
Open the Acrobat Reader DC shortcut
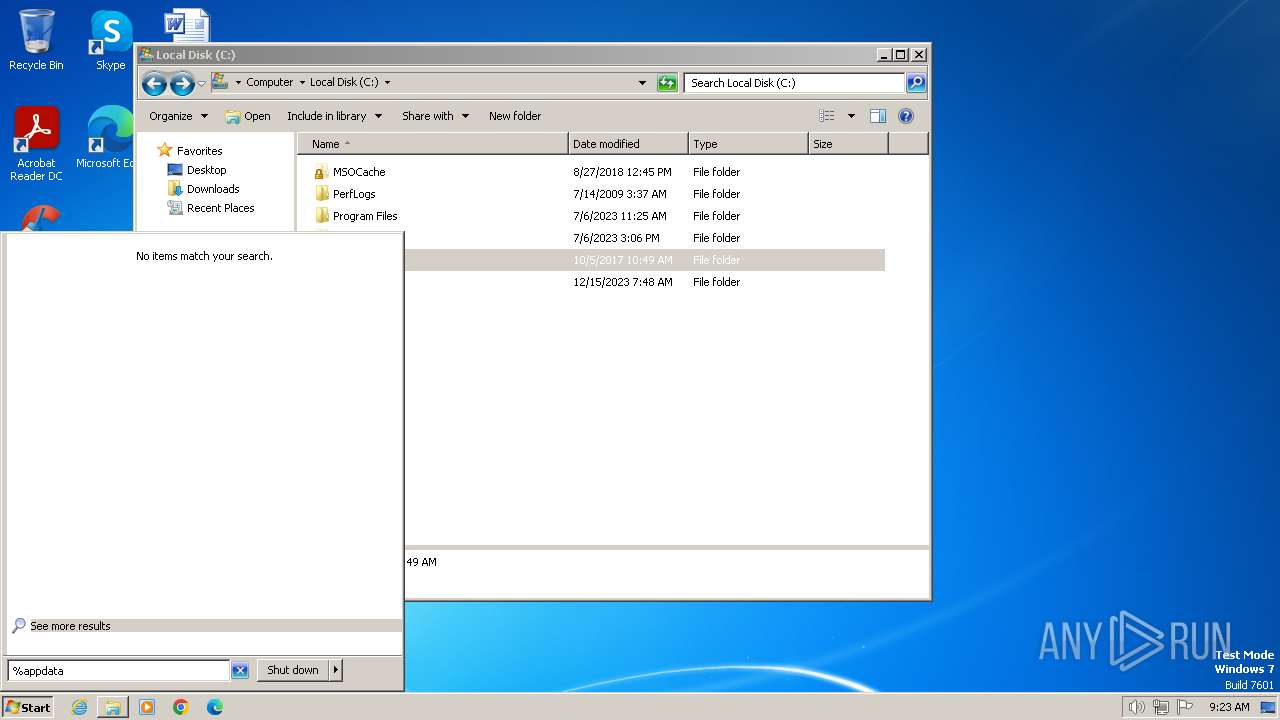click(x=36, y=143)
